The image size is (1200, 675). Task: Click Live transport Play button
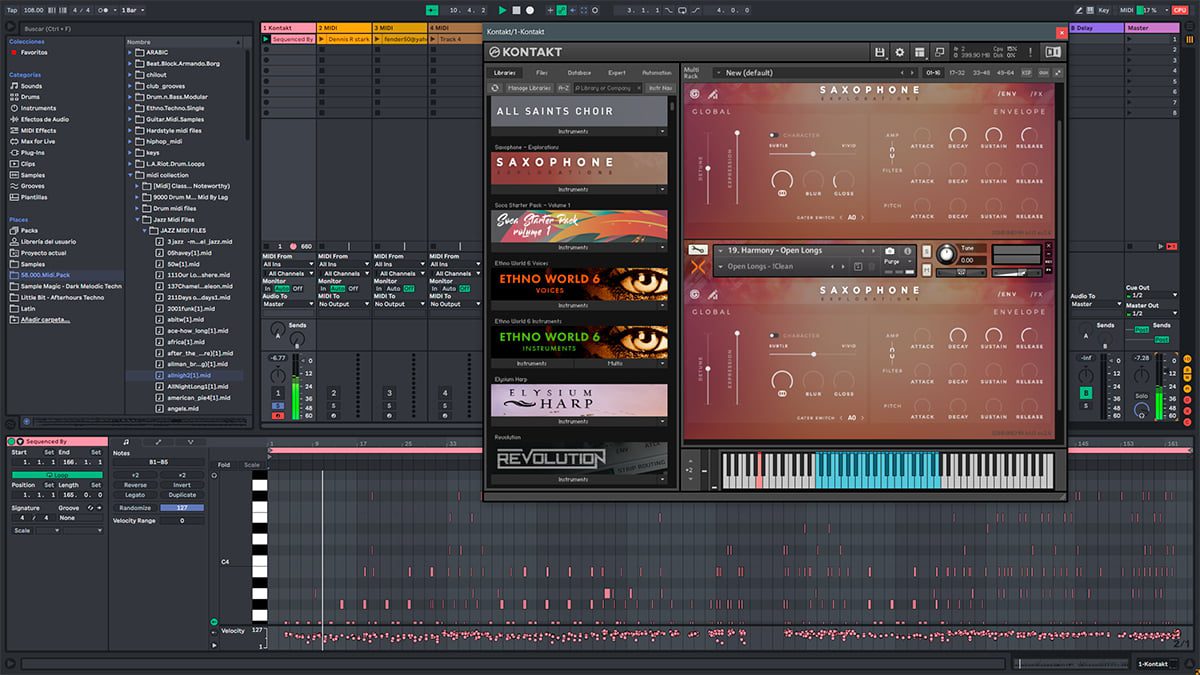[x=503, y=10]
